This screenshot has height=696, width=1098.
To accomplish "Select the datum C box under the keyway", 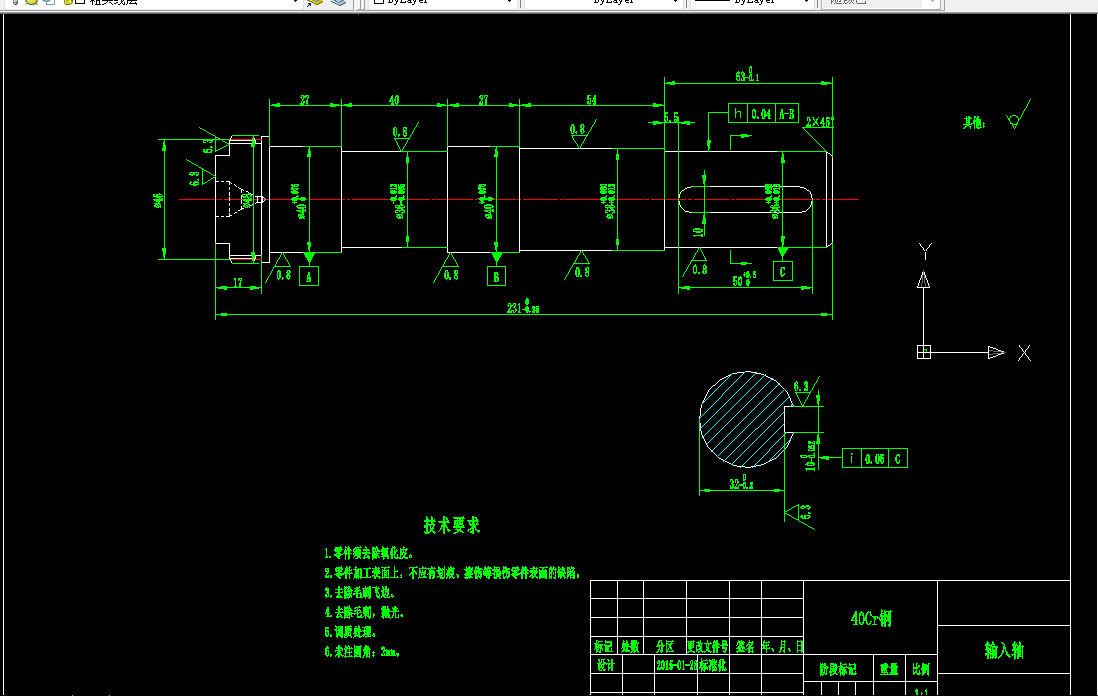I will pos(783,271).
